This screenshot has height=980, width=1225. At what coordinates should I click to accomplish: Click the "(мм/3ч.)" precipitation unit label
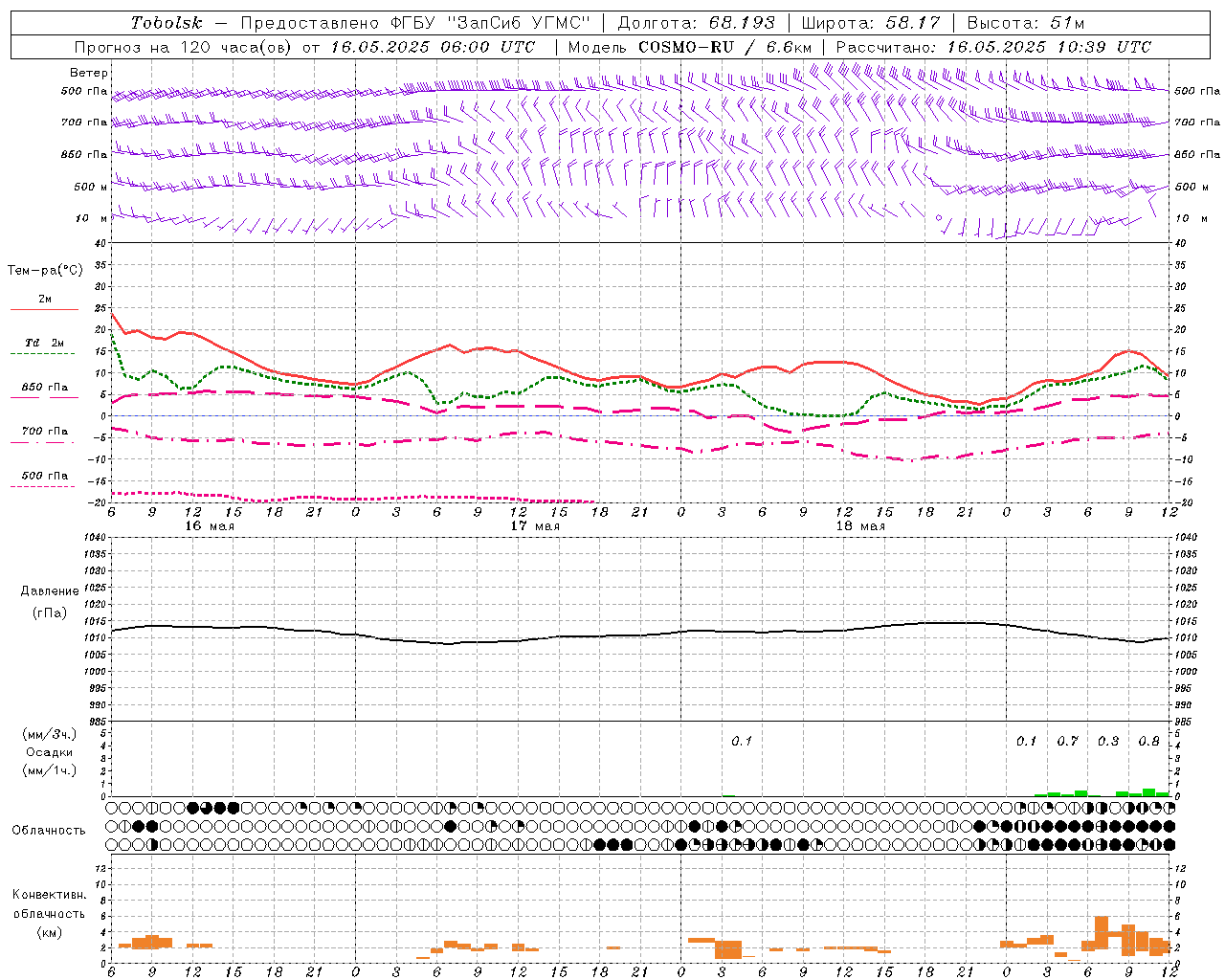click(x=50, y=734)
